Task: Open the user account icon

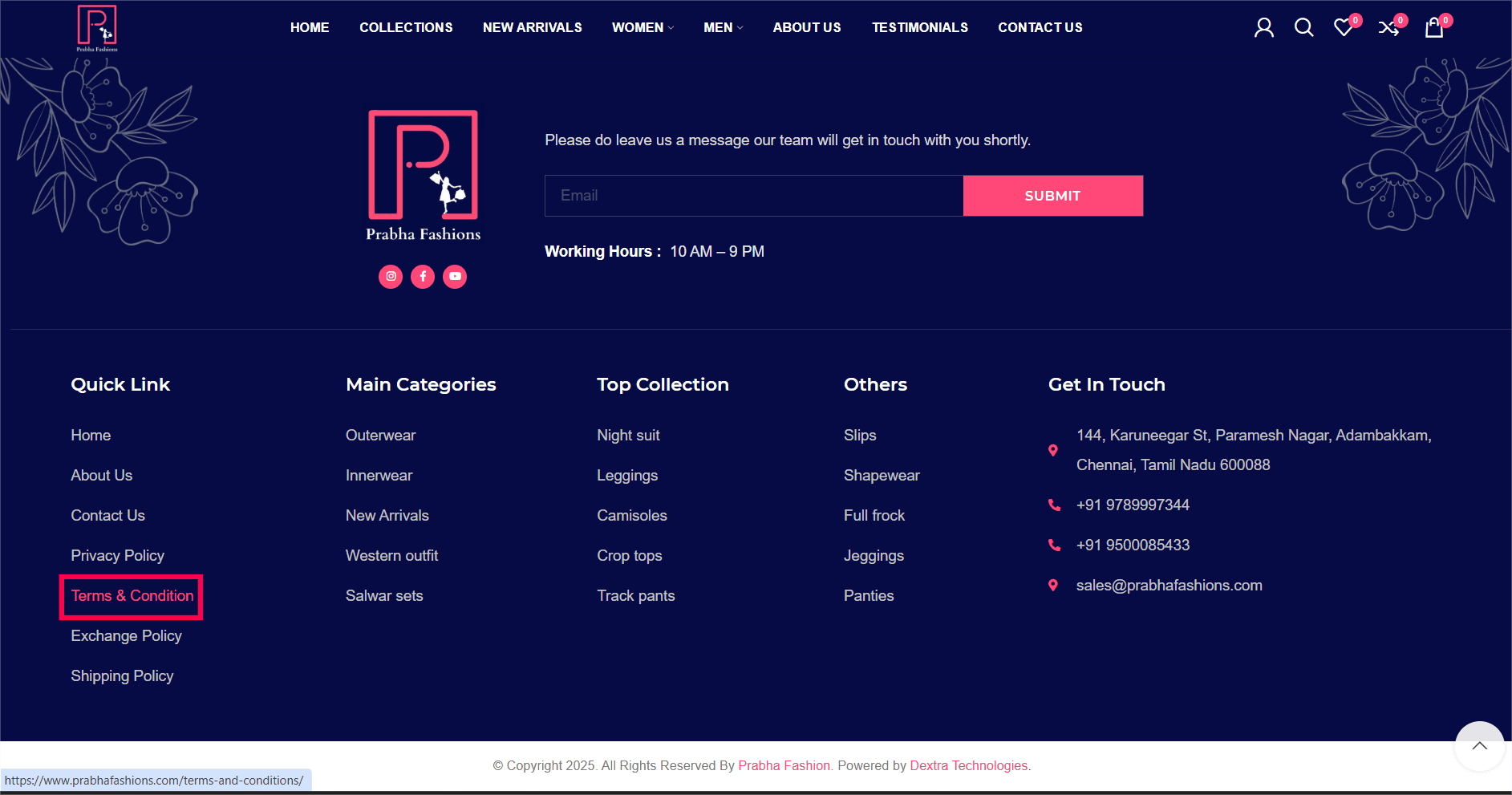Action: [1264, 28]
